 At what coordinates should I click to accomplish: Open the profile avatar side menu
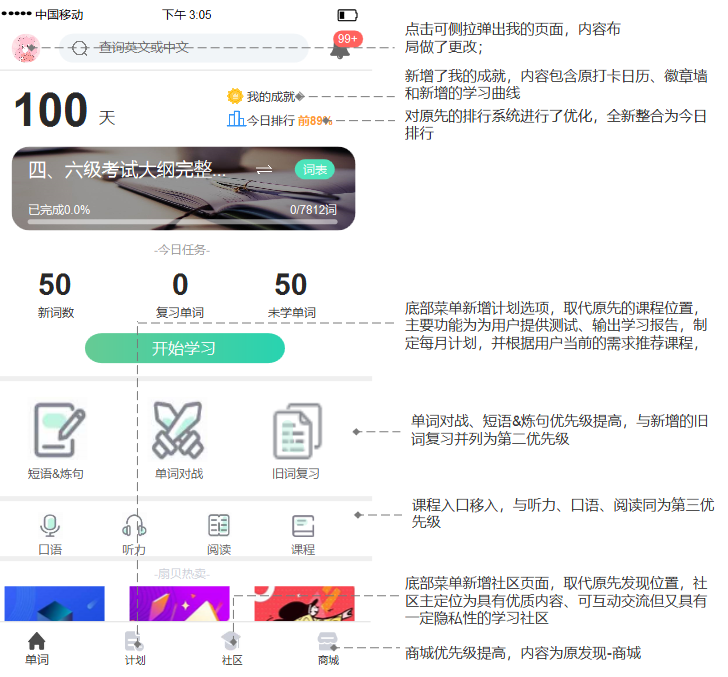tap(26, 48)
